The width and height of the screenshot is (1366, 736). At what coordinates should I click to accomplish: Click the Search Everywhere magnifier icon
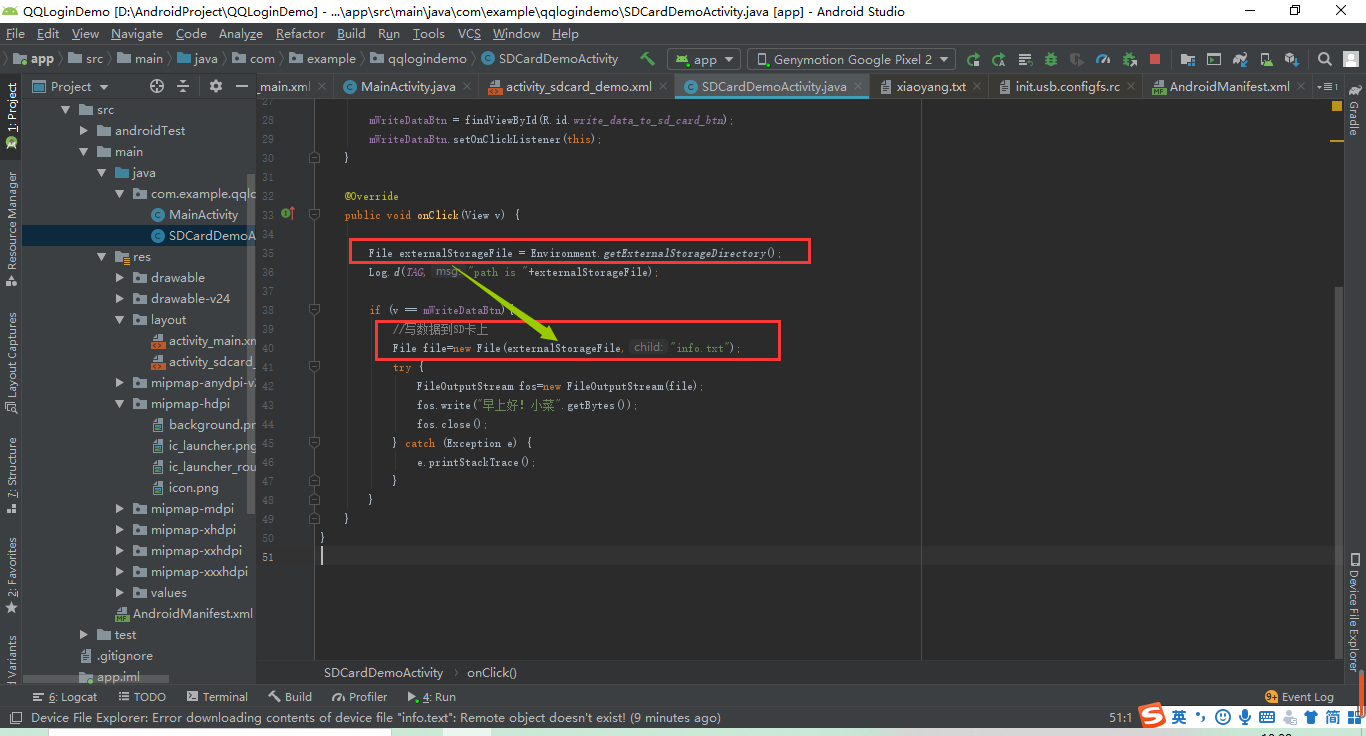tap(1325, 59)
